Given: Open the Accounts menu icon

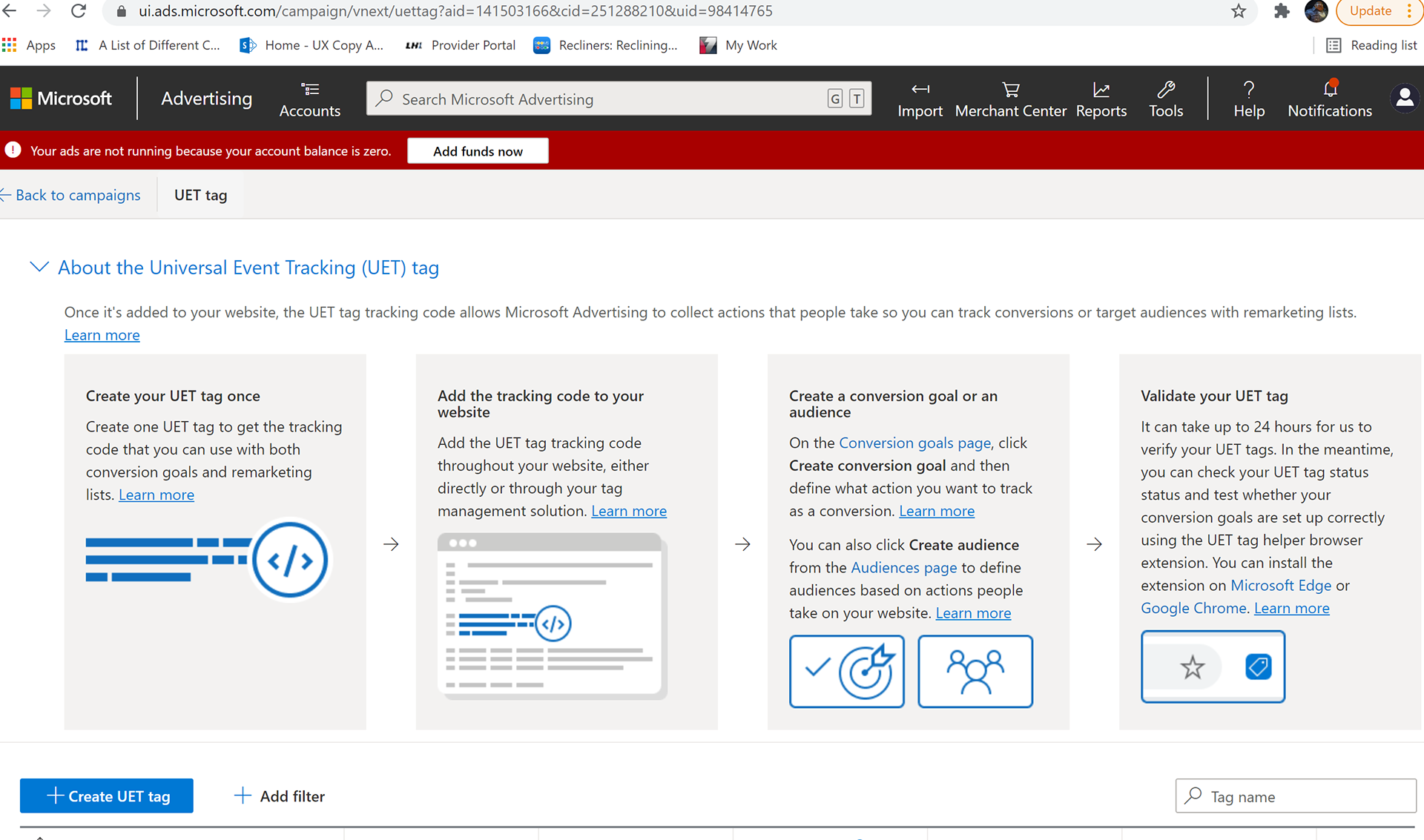Looking at the screenshot, I should [x=309, y=90].
